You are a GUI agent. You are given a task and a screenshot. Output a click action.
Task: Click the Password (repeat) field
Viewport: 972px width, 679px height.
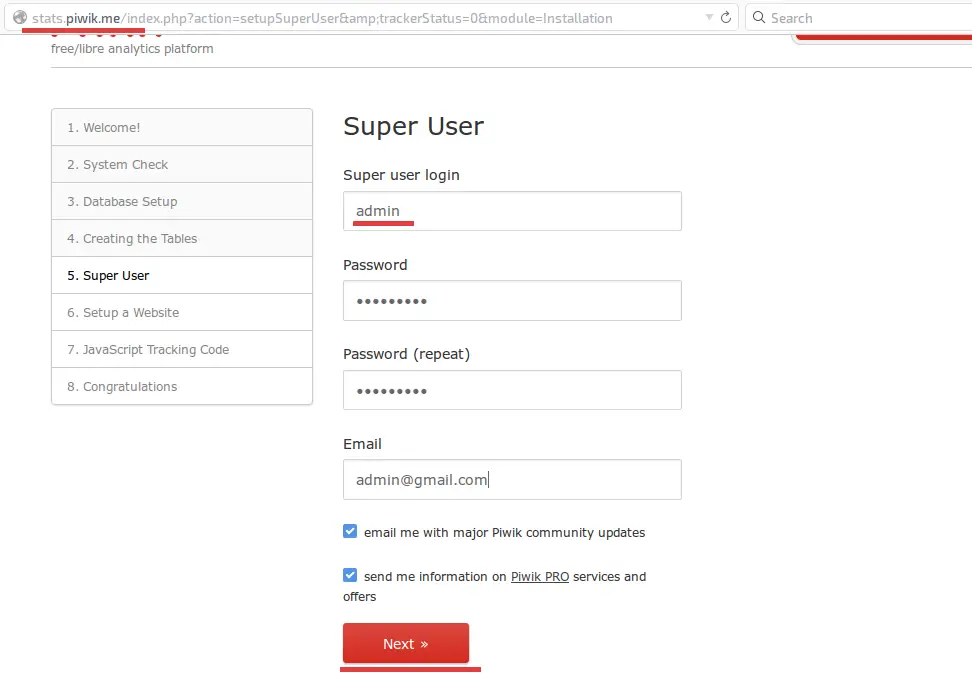click(512, 390)
